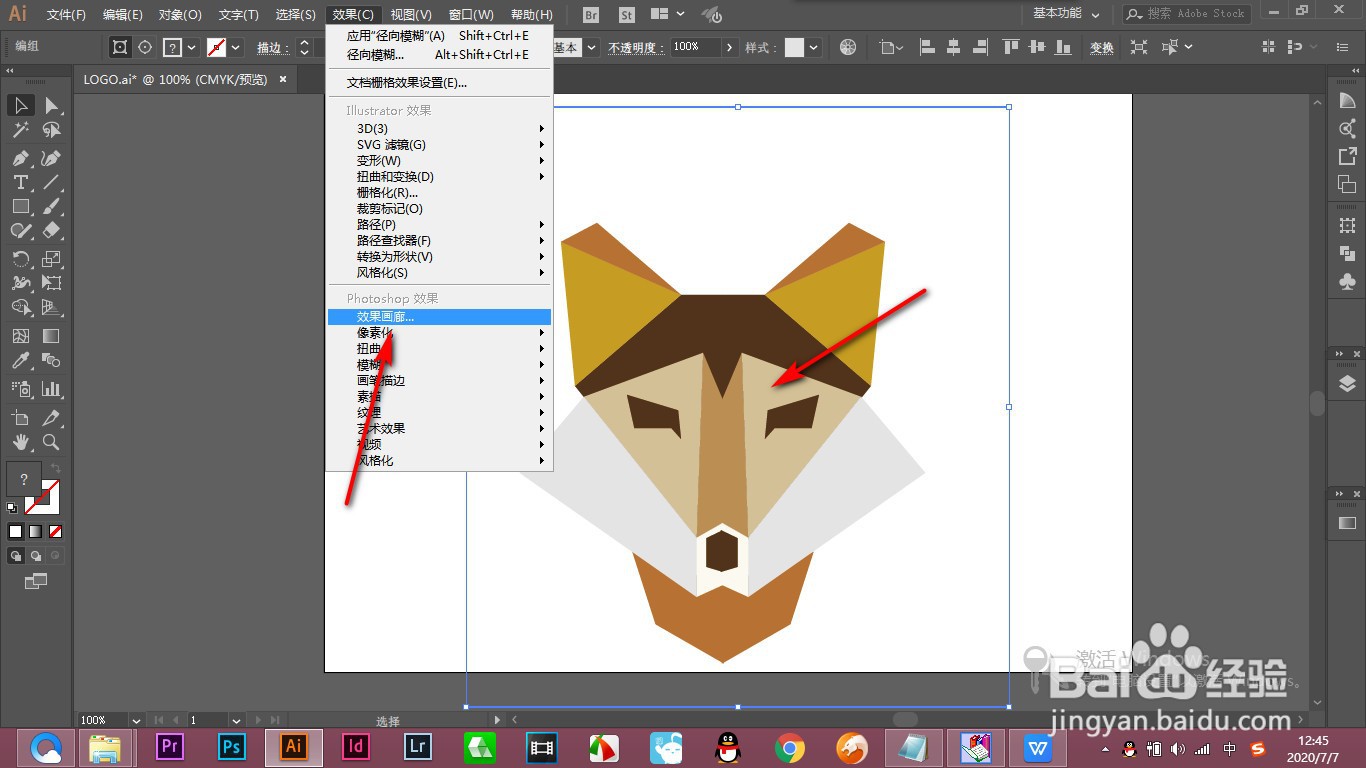Select the Curvature tool
Viewport: 1366px width, 768px height.
point(52,158)
